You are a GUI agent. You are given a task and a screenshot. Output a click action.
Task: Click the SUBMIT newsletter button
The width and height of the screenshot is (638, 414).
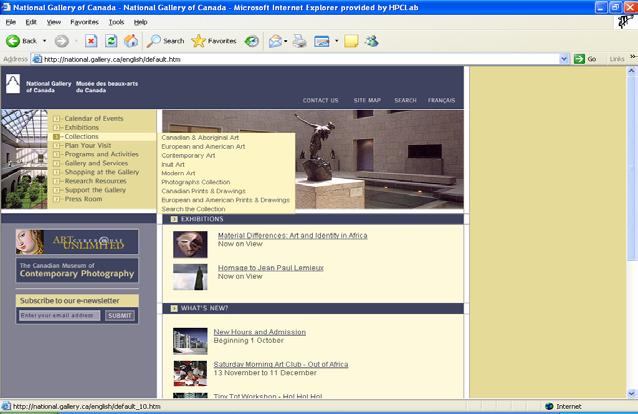point(120,315)
